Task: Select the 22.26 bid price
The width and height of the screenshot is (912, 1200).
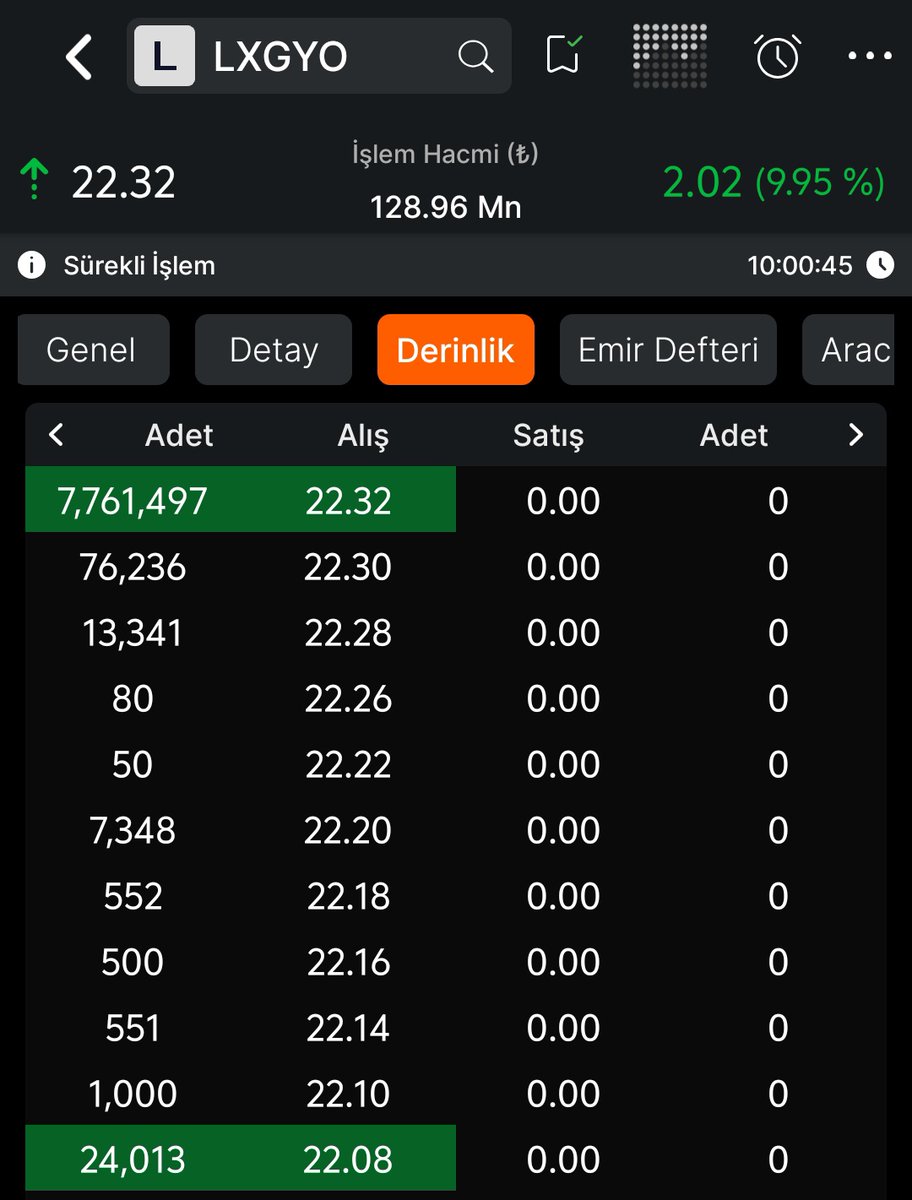Action: 348,699
